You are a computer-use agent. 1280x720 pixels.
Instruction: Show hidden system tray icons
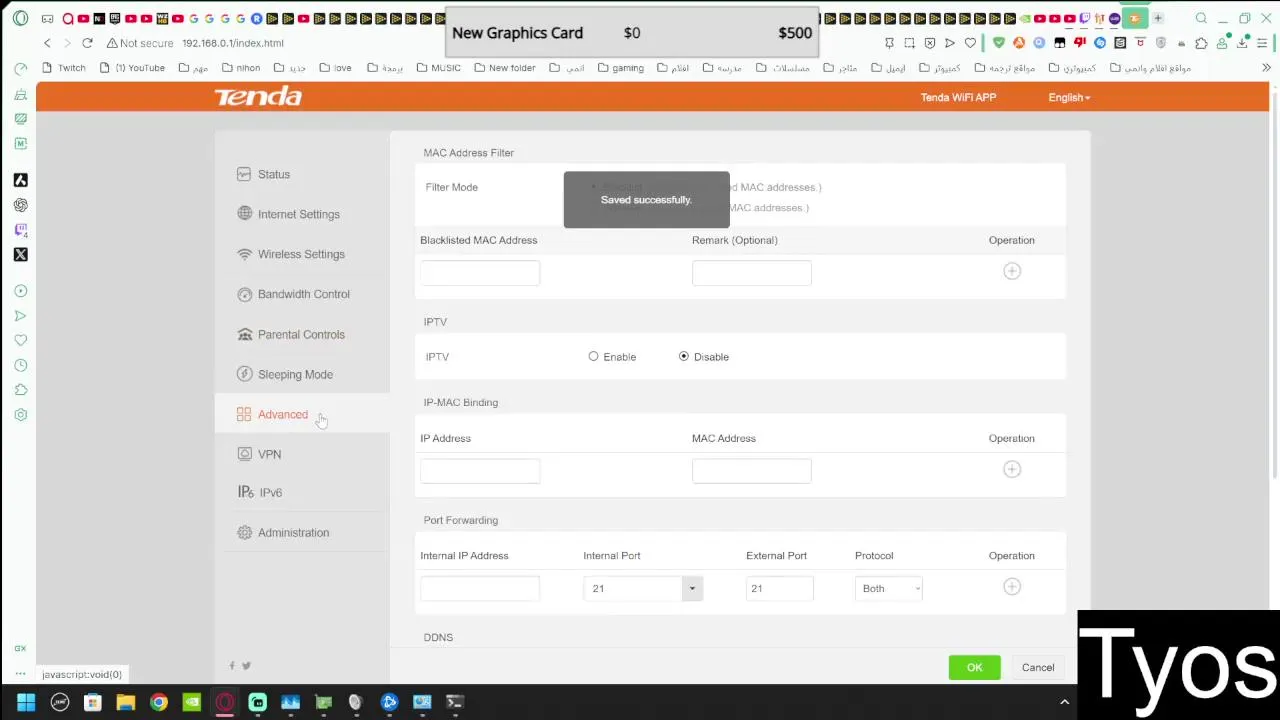[x=1064, y=702]
